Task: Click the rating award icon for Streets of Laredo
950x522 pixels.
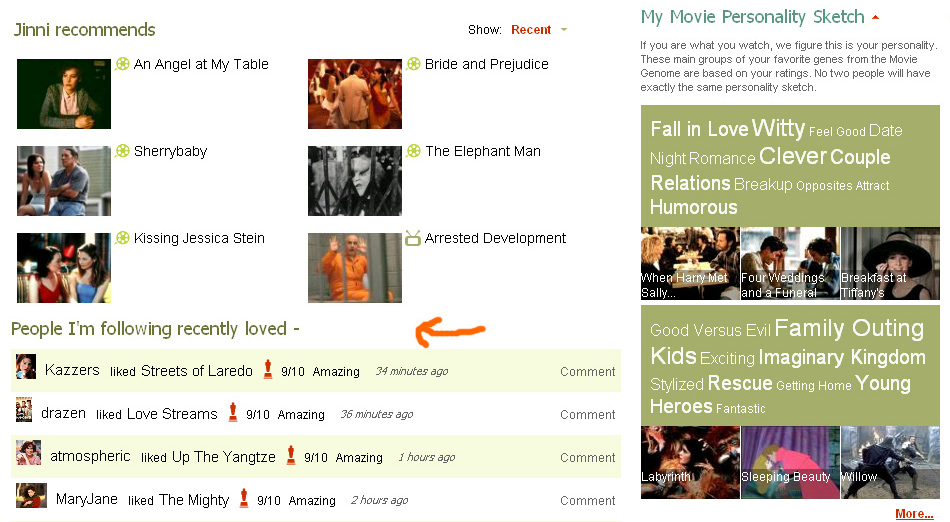Action: pos(268,370)
